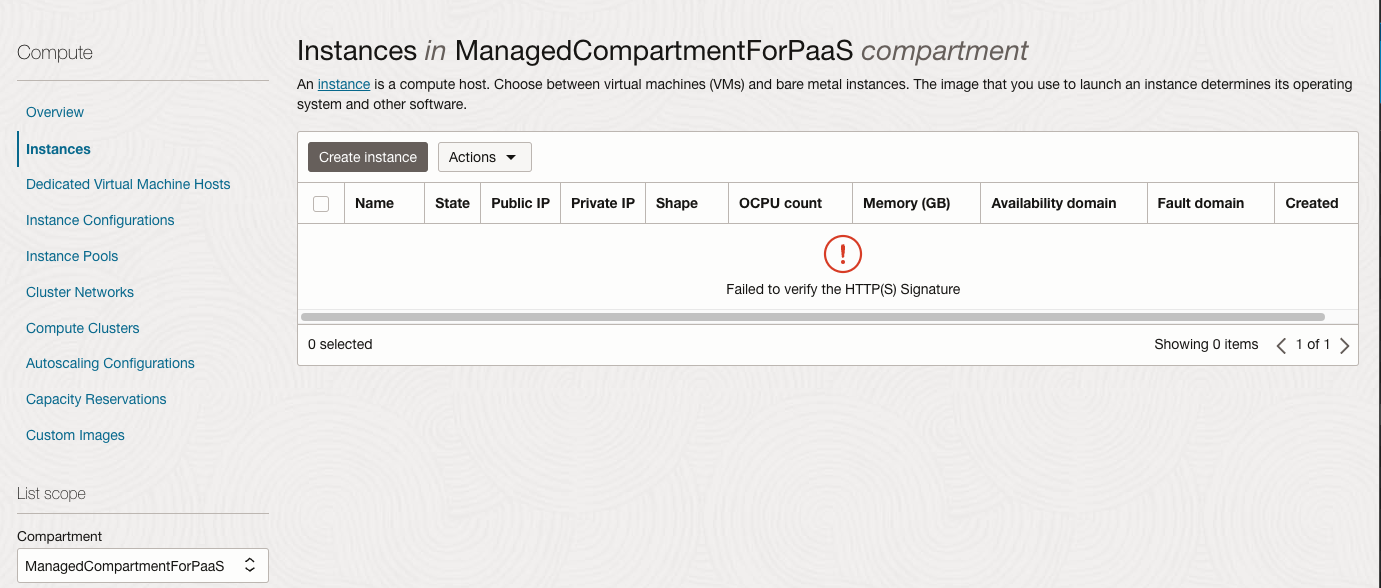The image size is (1381, 588).
Task: Open Instance Pools page
Action: tap(72, 256)
